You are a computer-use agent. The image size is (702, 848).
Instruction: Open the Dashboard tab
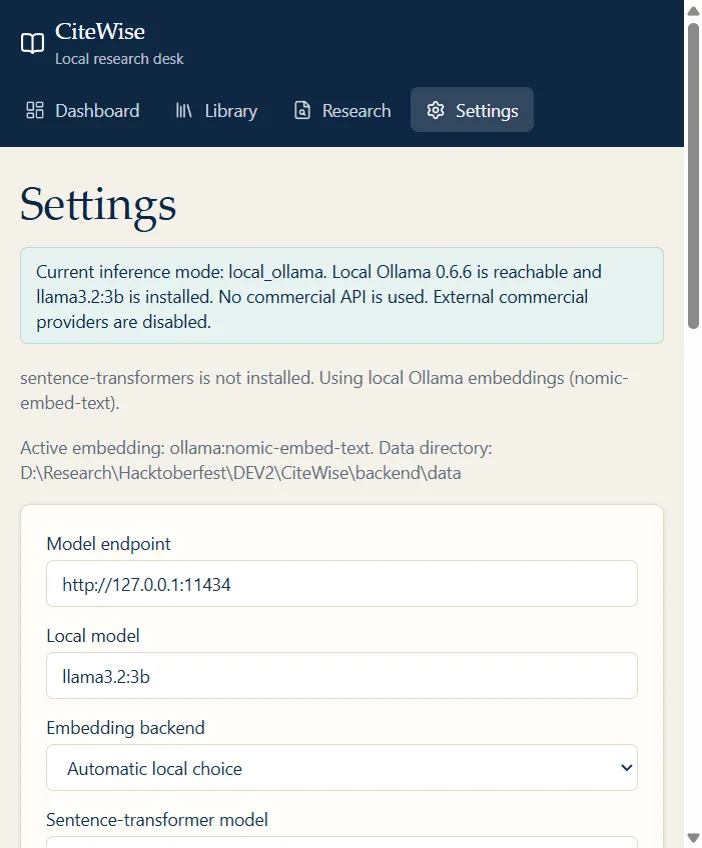click(x=83, y=110)
